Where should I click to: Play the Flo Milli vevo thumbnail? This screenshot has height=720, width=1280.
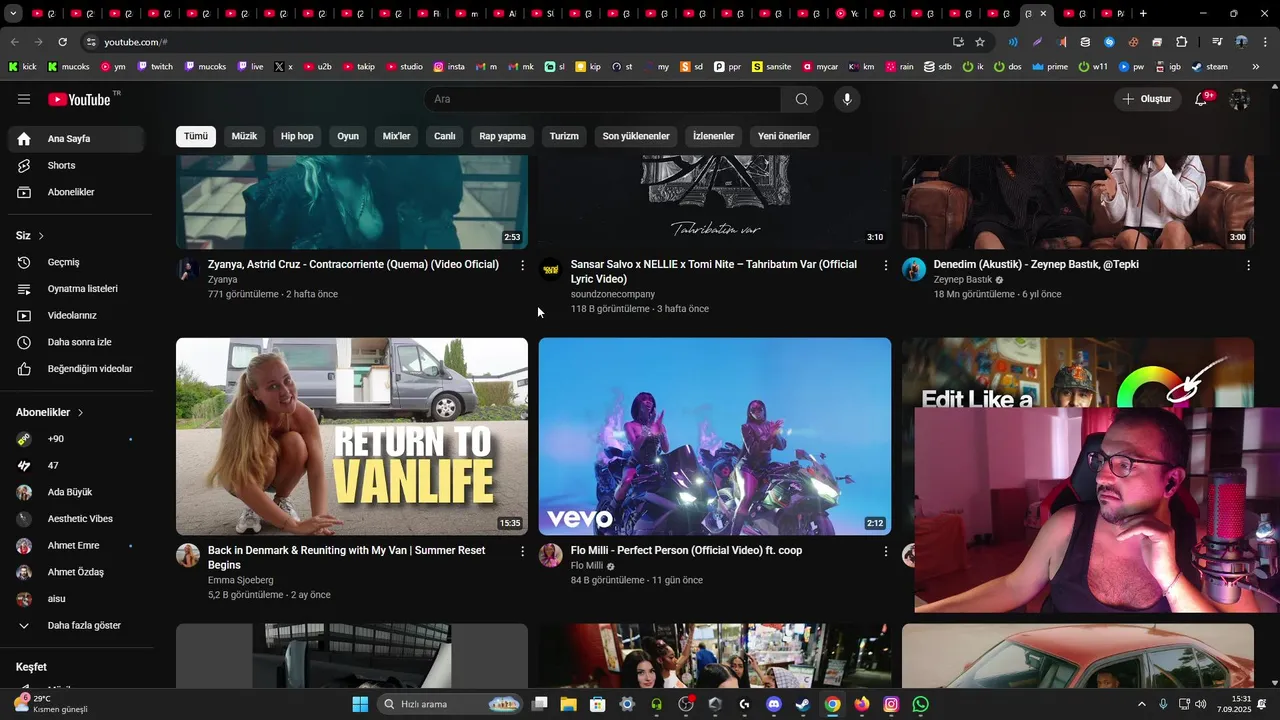click(x=715, y=436)
